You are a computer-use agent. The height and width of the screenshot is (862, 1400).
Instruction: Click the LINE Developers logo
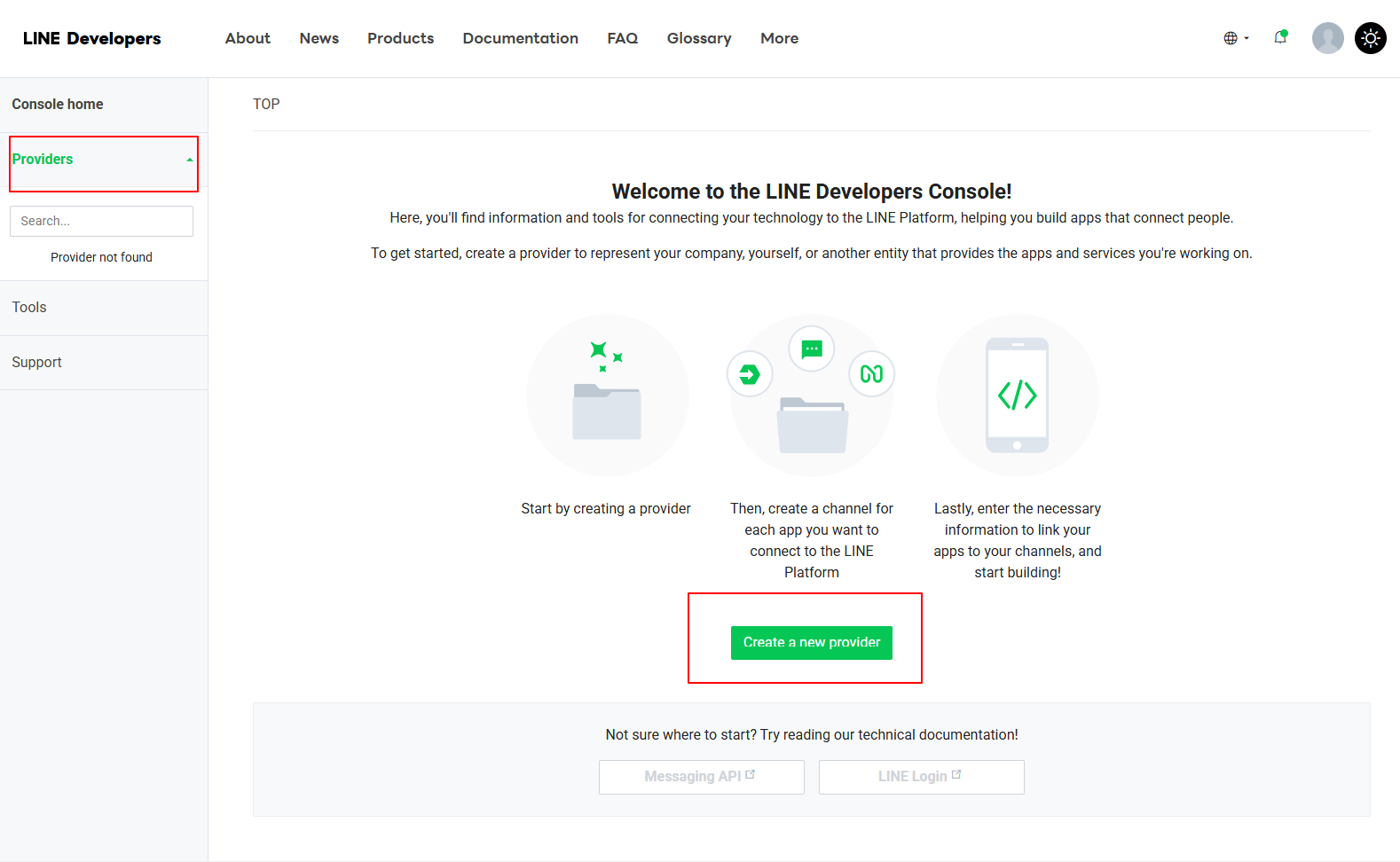pos(92,38)
